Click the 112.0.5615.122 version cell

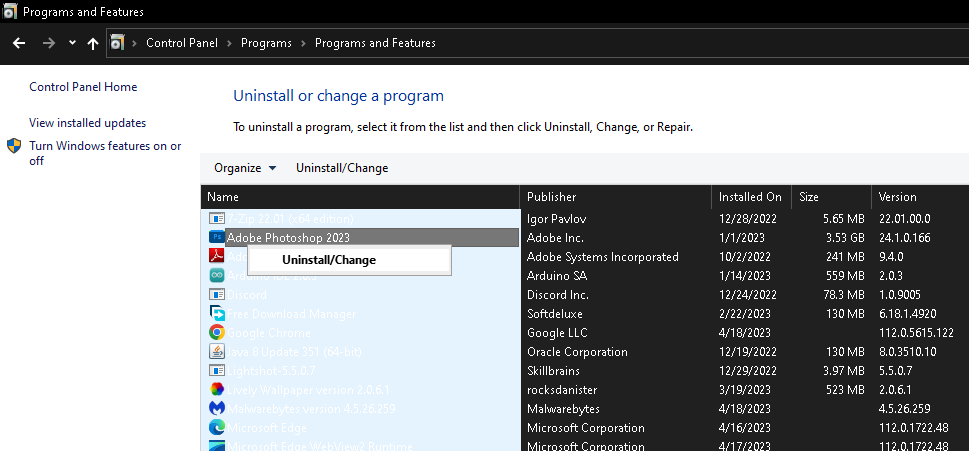(x=916, y=333)
